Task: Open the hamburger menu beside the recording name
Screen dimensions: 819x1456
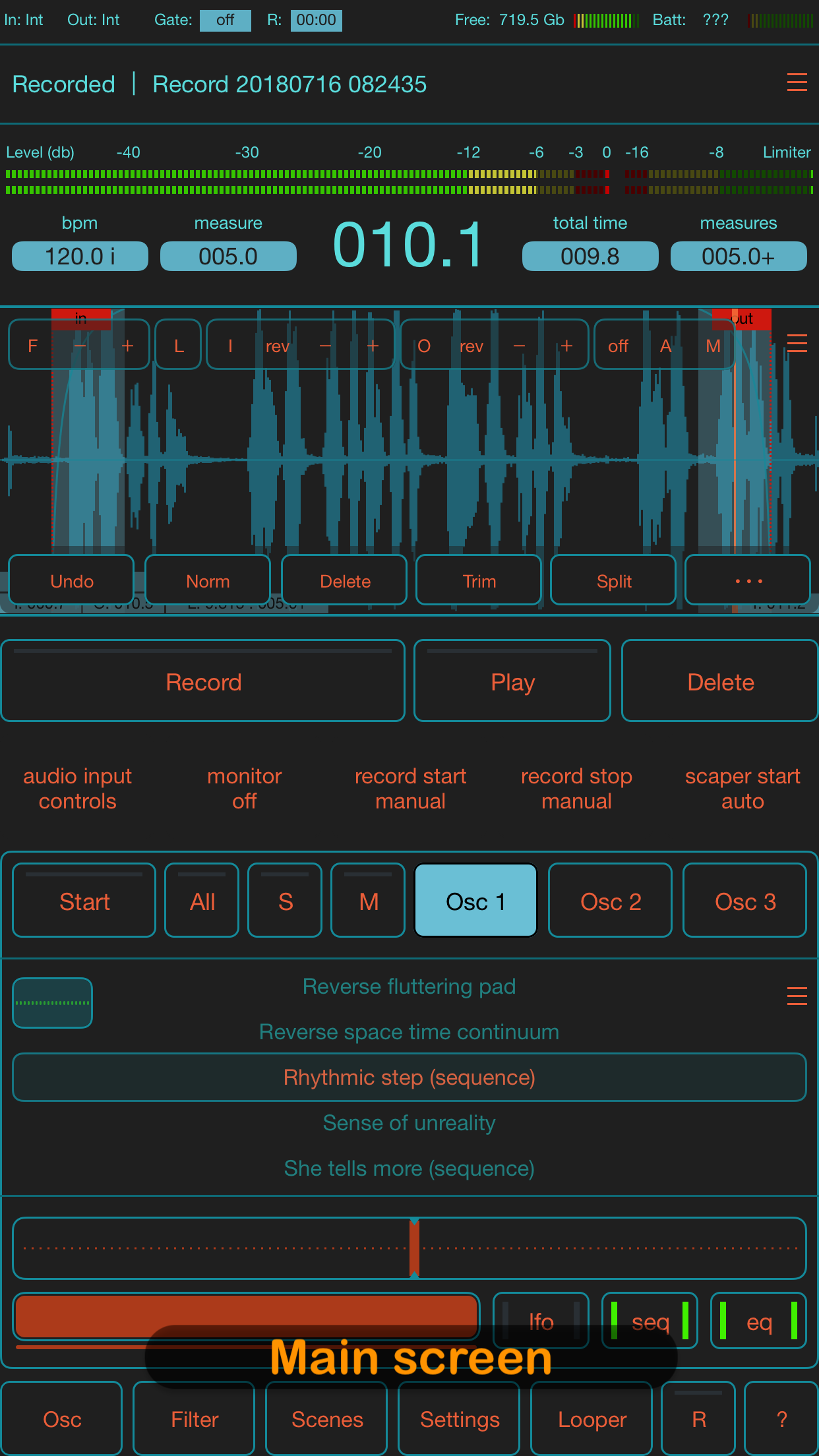Action: [797, 82]
